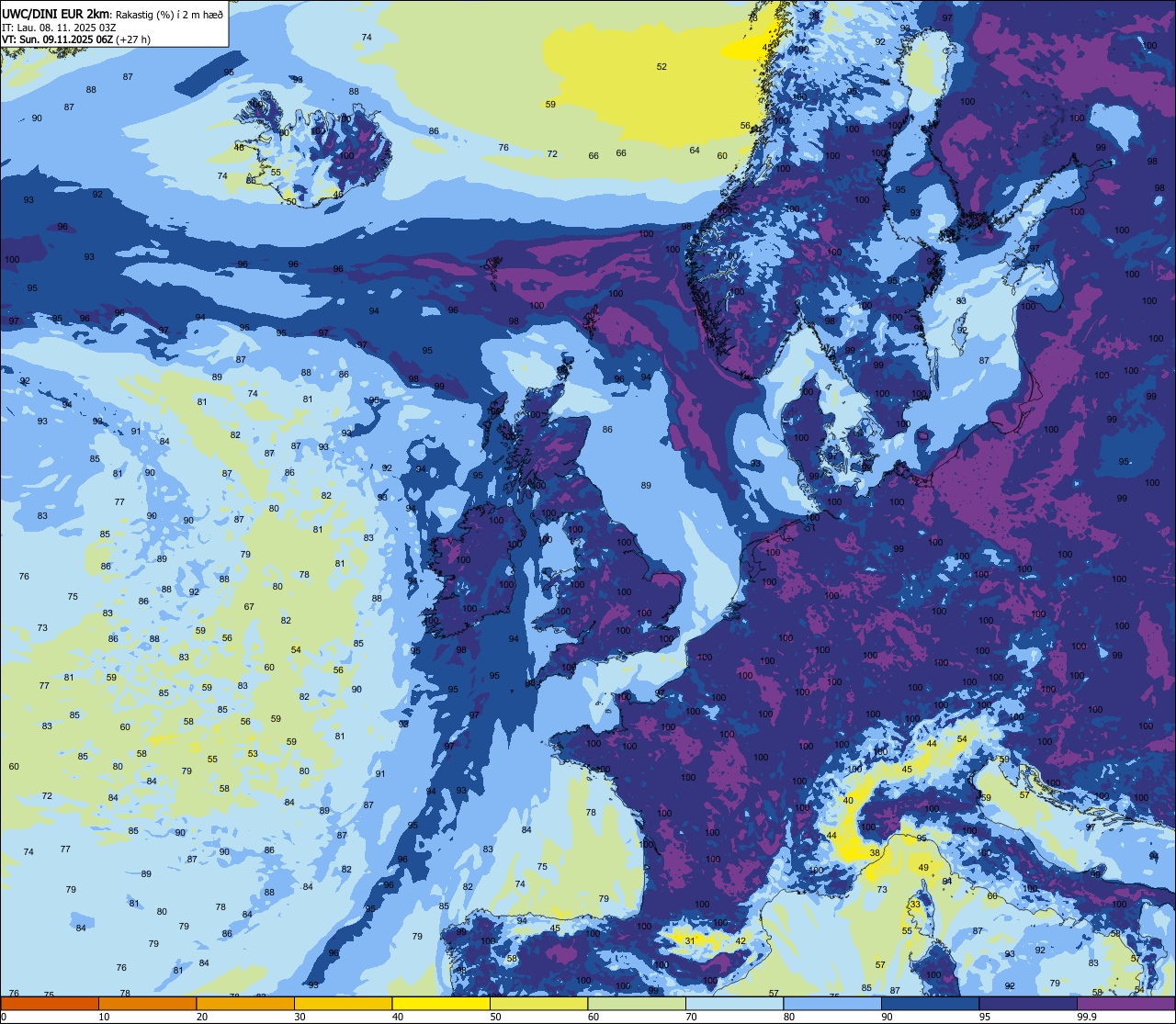Click the 40 value in the yellow Alpine area
The width and height of the screenshot is (1176, 1024).
848,801
